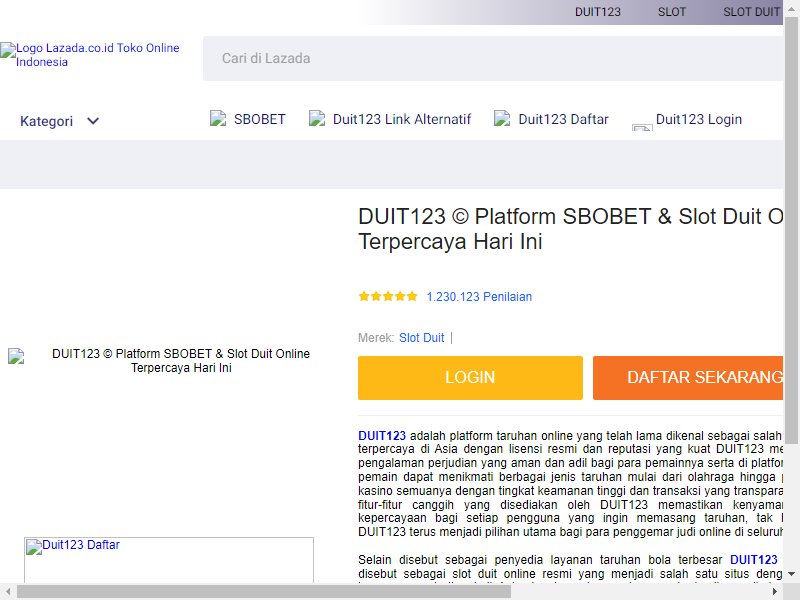Image resolution: width=800 pixels, height=600 pixels.
Task: Follow the bold DUIT123 link starting description
Action: coord(382,436)
